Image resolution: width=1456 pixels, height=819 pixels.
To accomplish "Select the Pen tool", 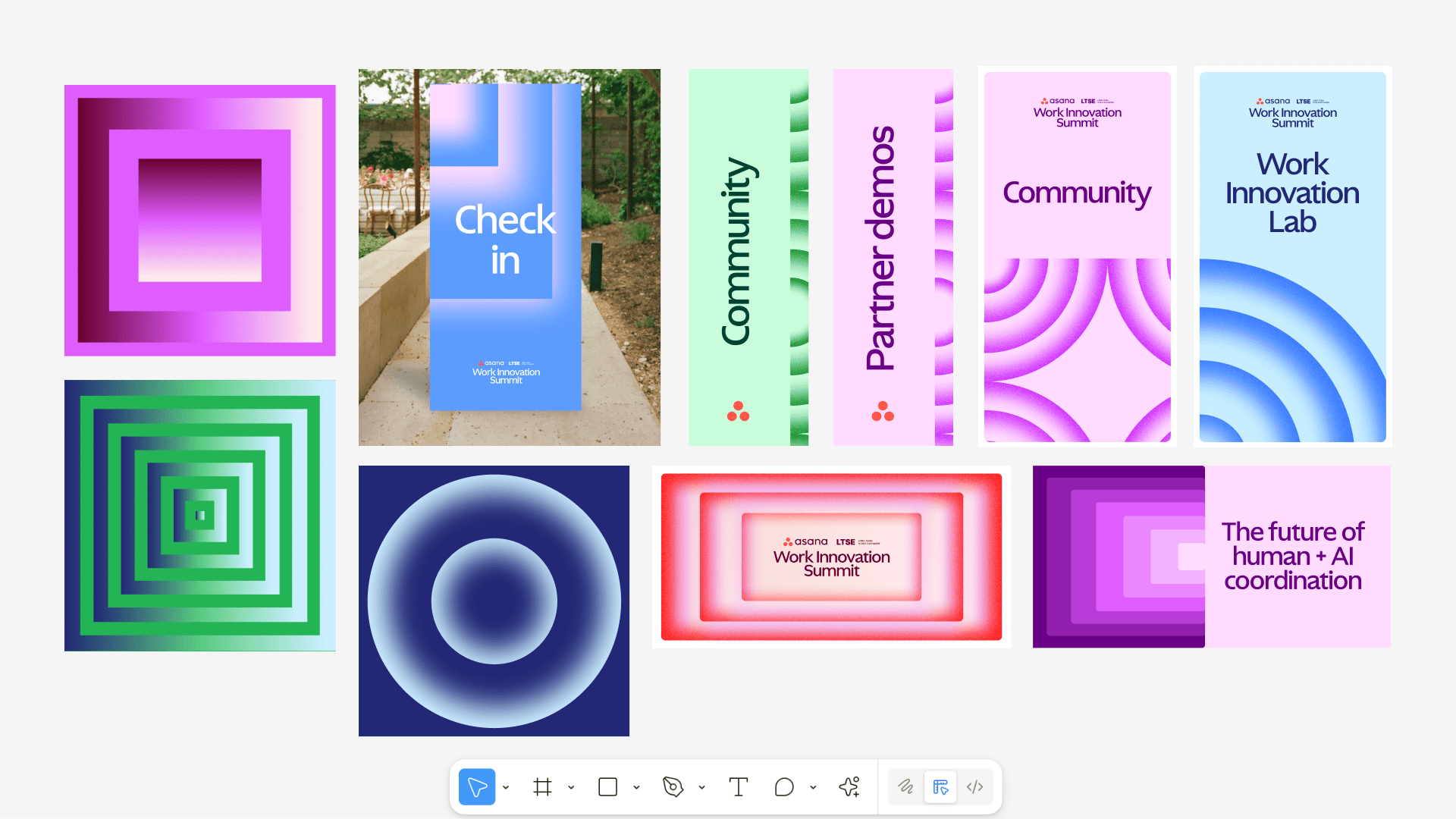I will click(x=673, y=787).
